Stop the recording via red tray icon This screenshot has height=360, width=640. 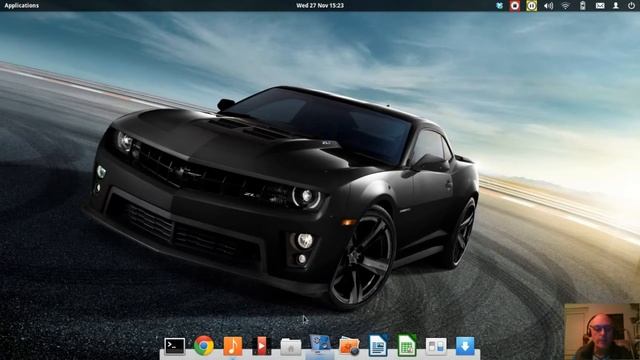coord(515,6)
